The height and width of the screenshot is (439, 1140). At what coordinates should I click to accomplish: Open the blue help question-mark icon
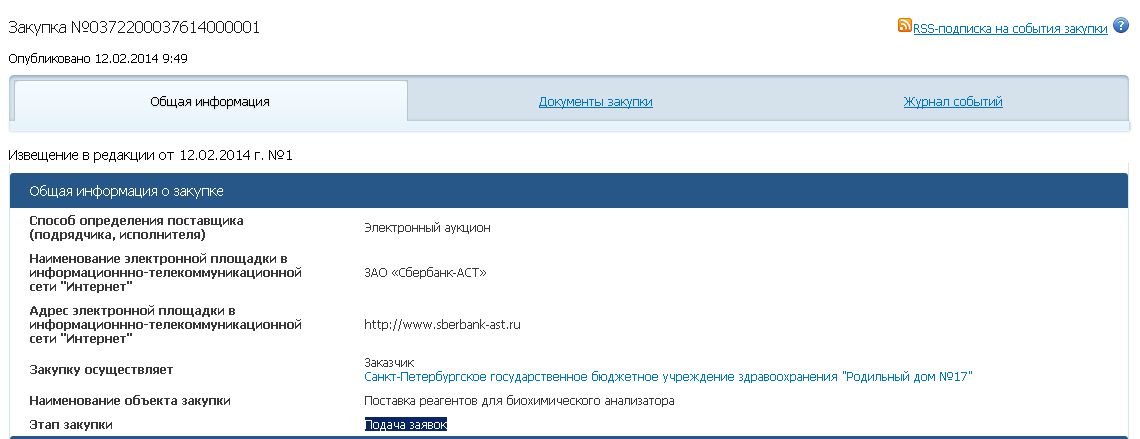coord(1120,25)
